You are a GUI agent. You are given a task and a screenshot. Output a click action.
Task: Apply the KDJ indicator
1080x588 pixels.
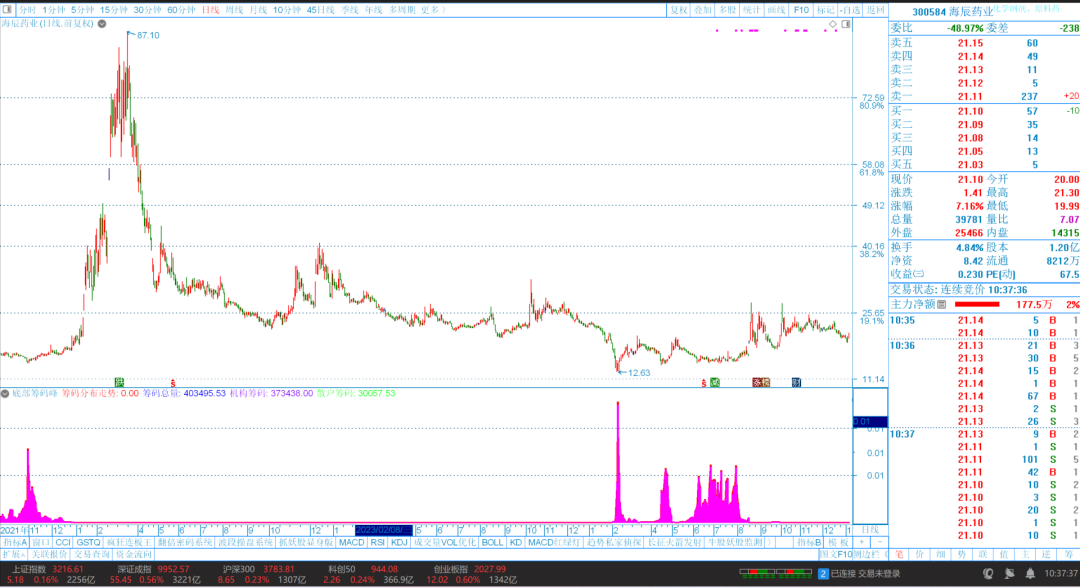[x=399, y=543]
